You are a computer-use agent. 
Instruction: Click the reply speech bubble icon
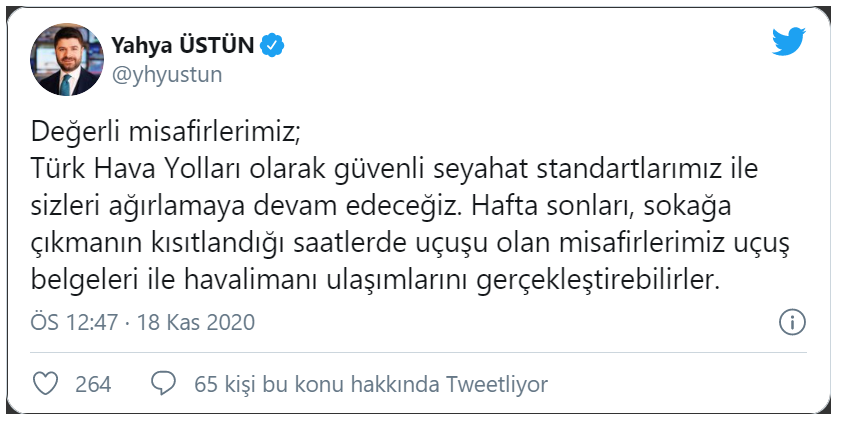pyautogui.click(x=164, y=384)
